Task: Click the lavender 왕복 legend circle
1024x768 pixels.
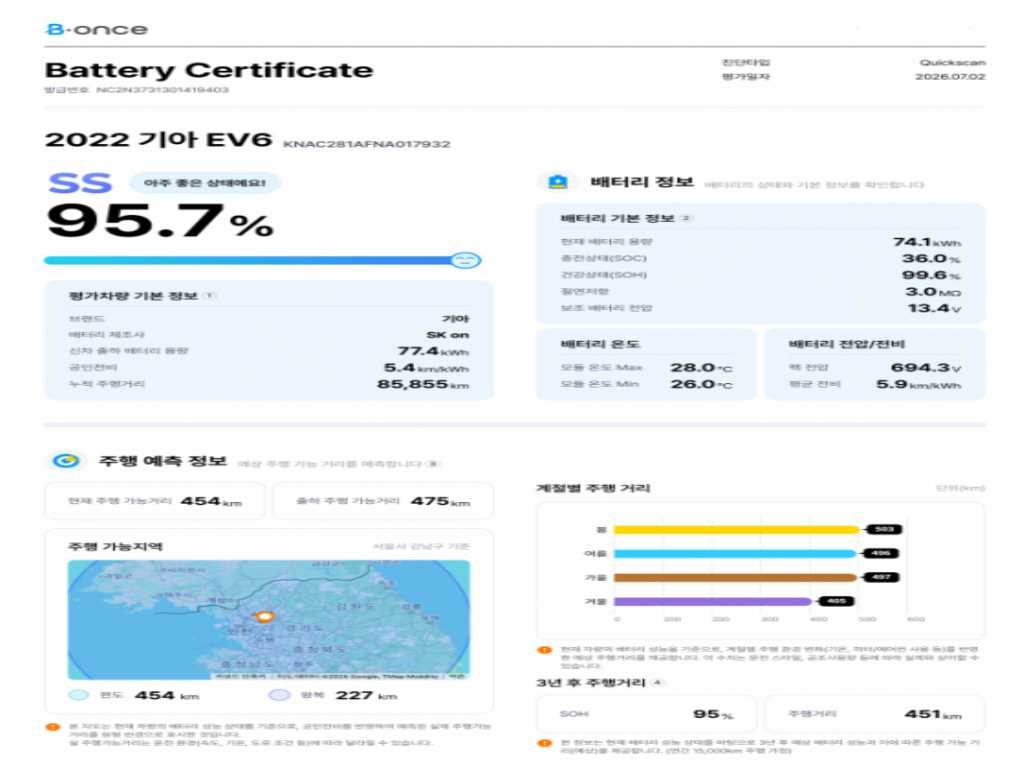Action: (x=279, y=695)
